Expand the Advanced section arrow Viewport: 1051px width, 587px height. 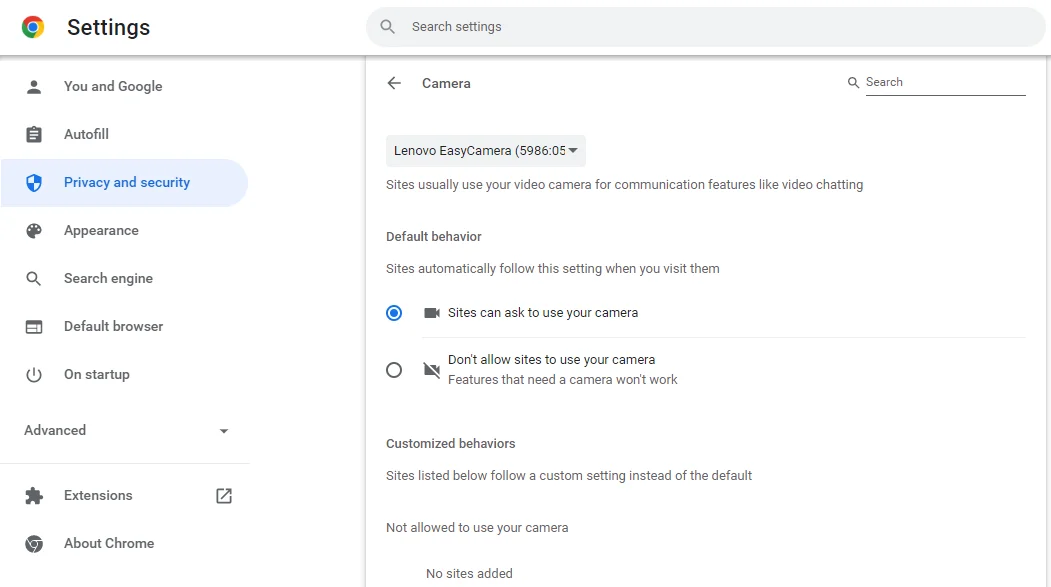coord(224,431)
